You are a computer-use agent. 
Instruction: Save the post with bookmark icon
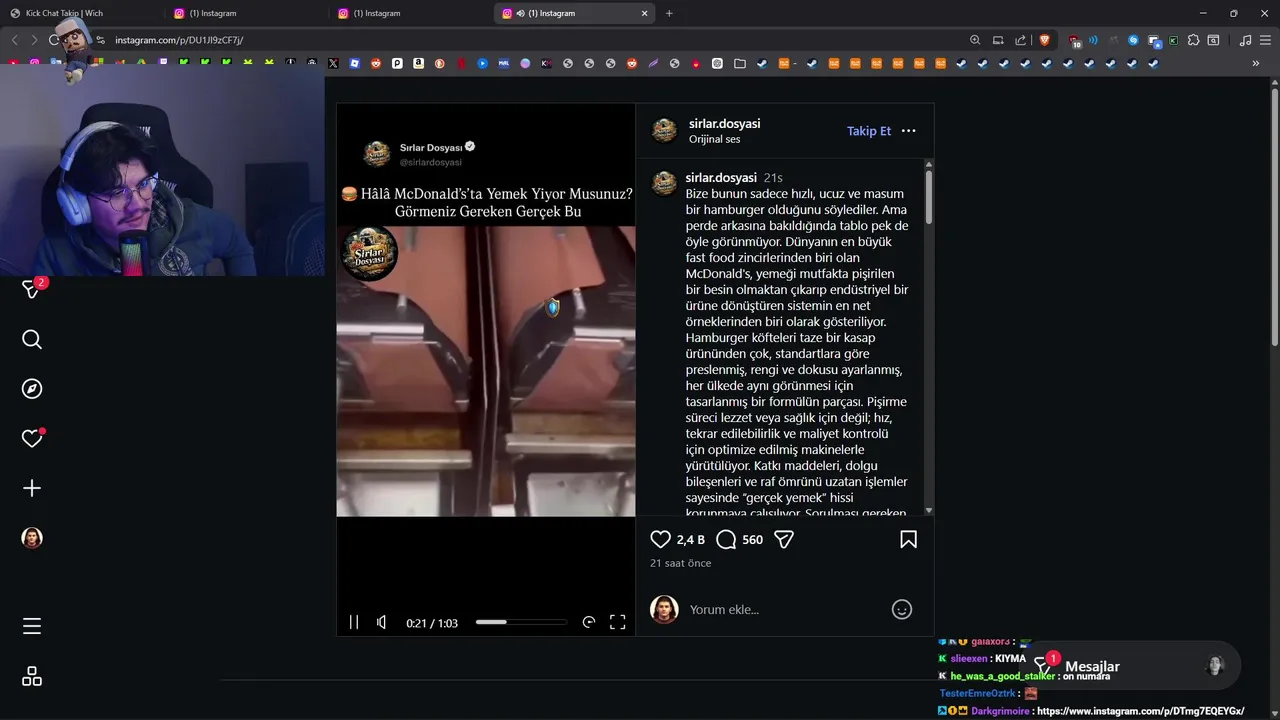coord(908,539)
